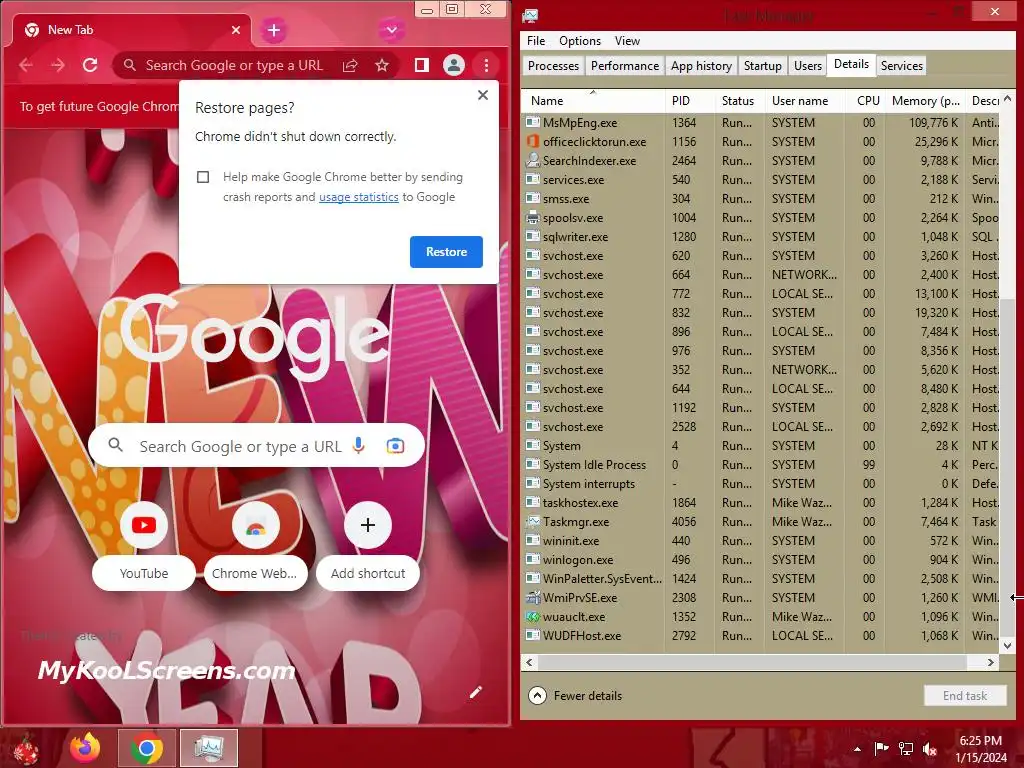
Task: Switch to the Services tab
Action: (x=901, y=66)
